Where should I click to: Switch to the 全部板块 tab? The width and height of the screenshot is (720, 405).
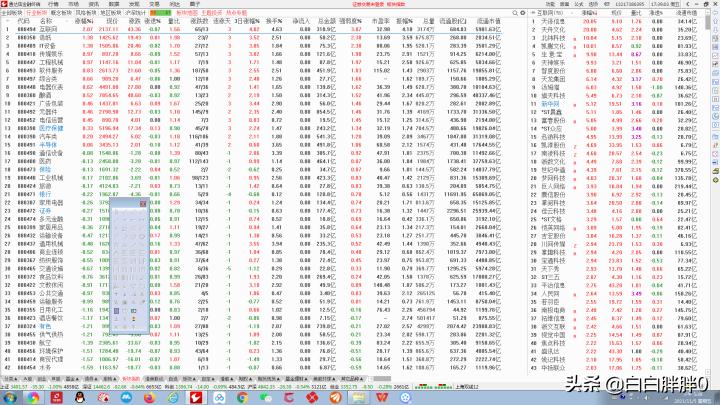click(11, 13)
